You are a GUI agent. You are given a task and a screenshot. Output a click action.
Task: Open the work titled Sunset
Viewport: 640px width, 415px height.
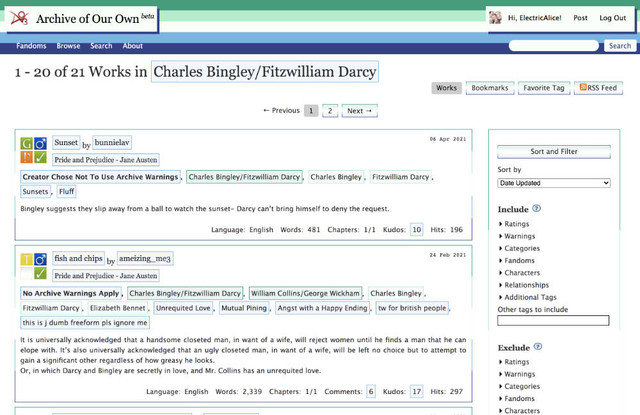pyautogui.click(x=66, y=142)
